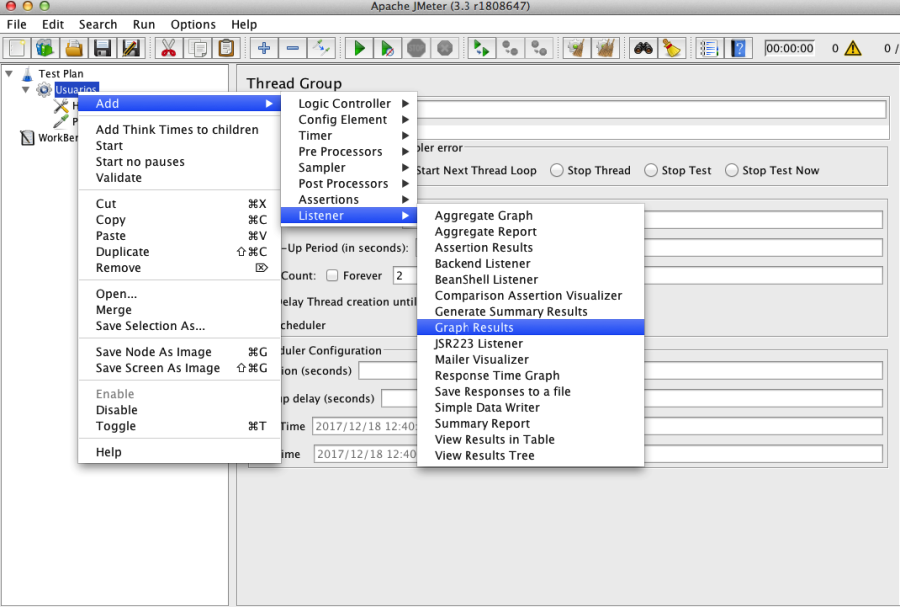Click the yellow warning triangle icon
The width and height of the screenshot is (900, 607).
pyautogui.click(x=853, y=48)
